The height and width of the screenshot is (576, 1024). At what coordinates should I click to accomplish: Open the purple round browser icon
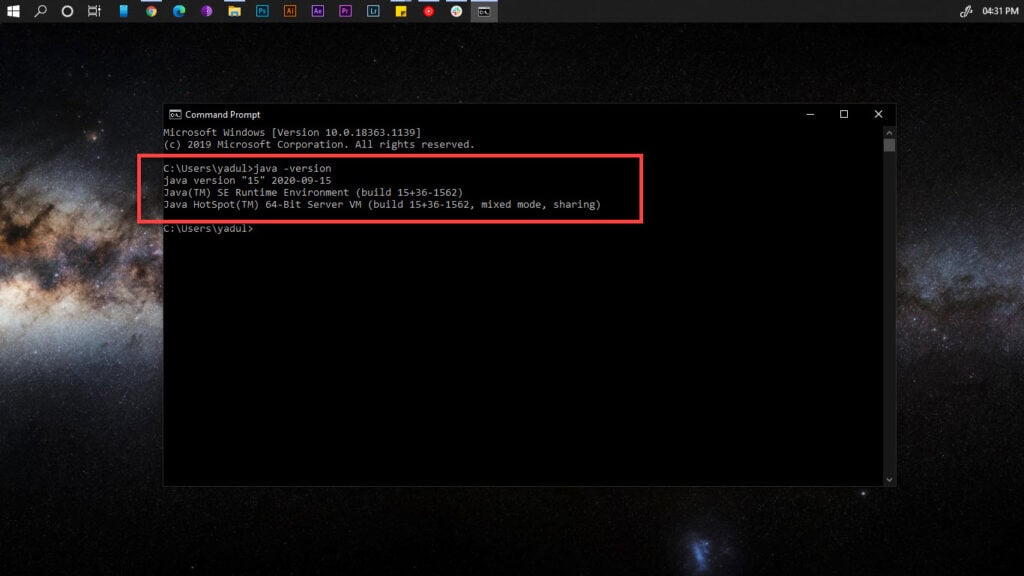[x=206, y=11]
